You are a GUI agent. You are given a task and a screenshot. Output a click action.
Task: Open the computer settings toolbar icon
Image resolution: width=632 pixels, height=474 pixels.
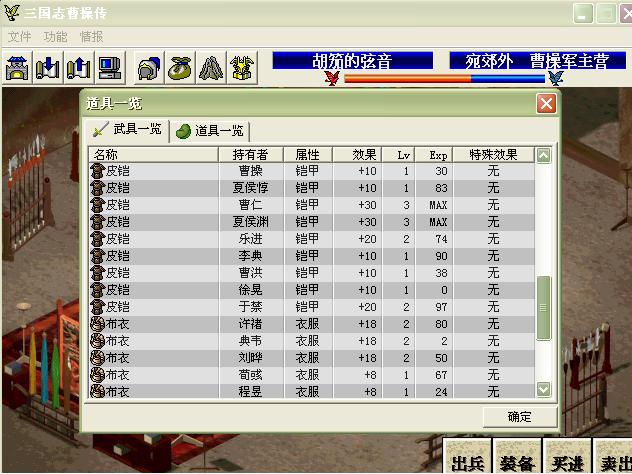(109, 68)
